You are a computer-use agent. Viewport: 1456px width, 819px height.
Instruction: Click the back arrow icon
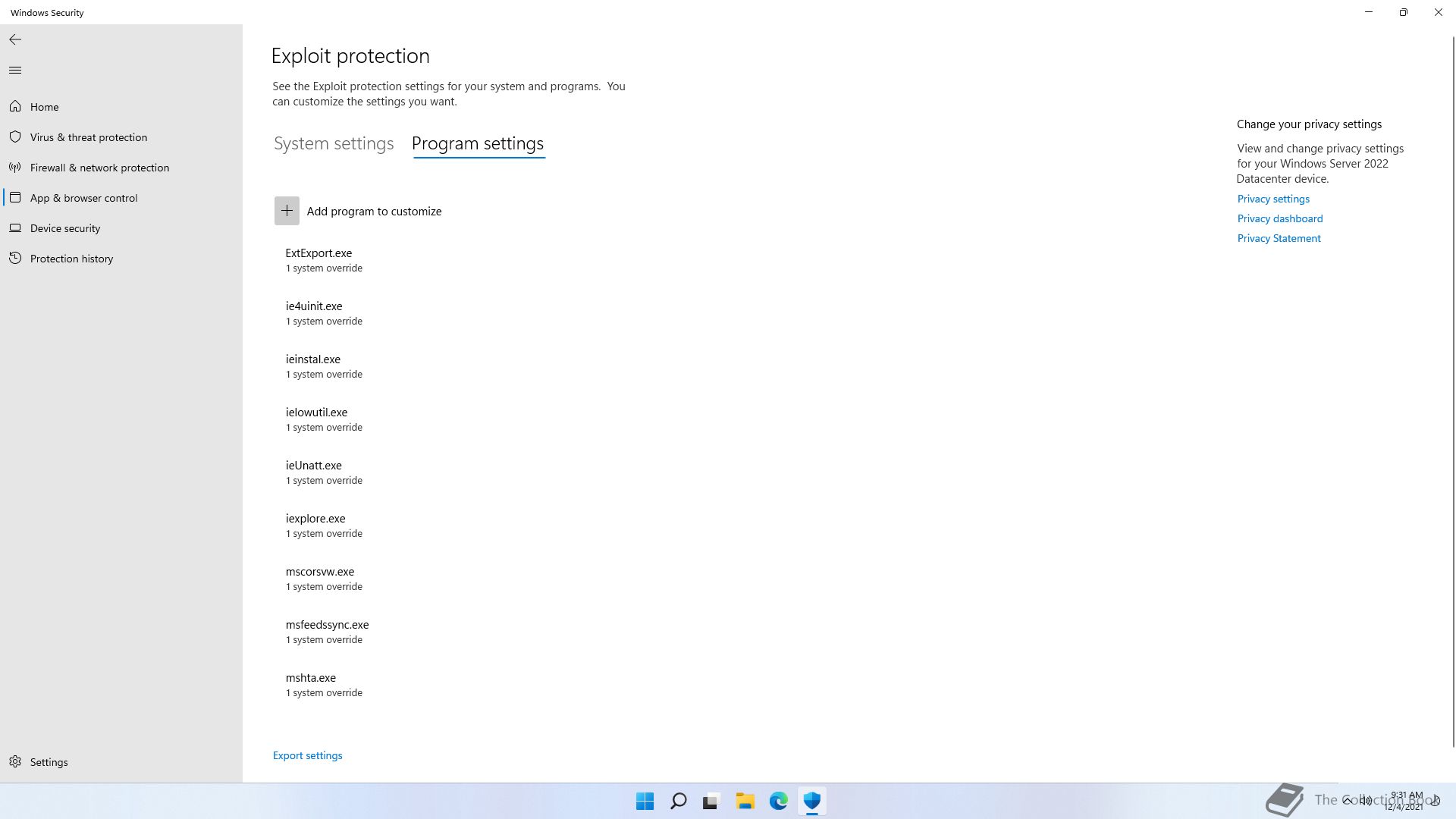coord(15,39)
